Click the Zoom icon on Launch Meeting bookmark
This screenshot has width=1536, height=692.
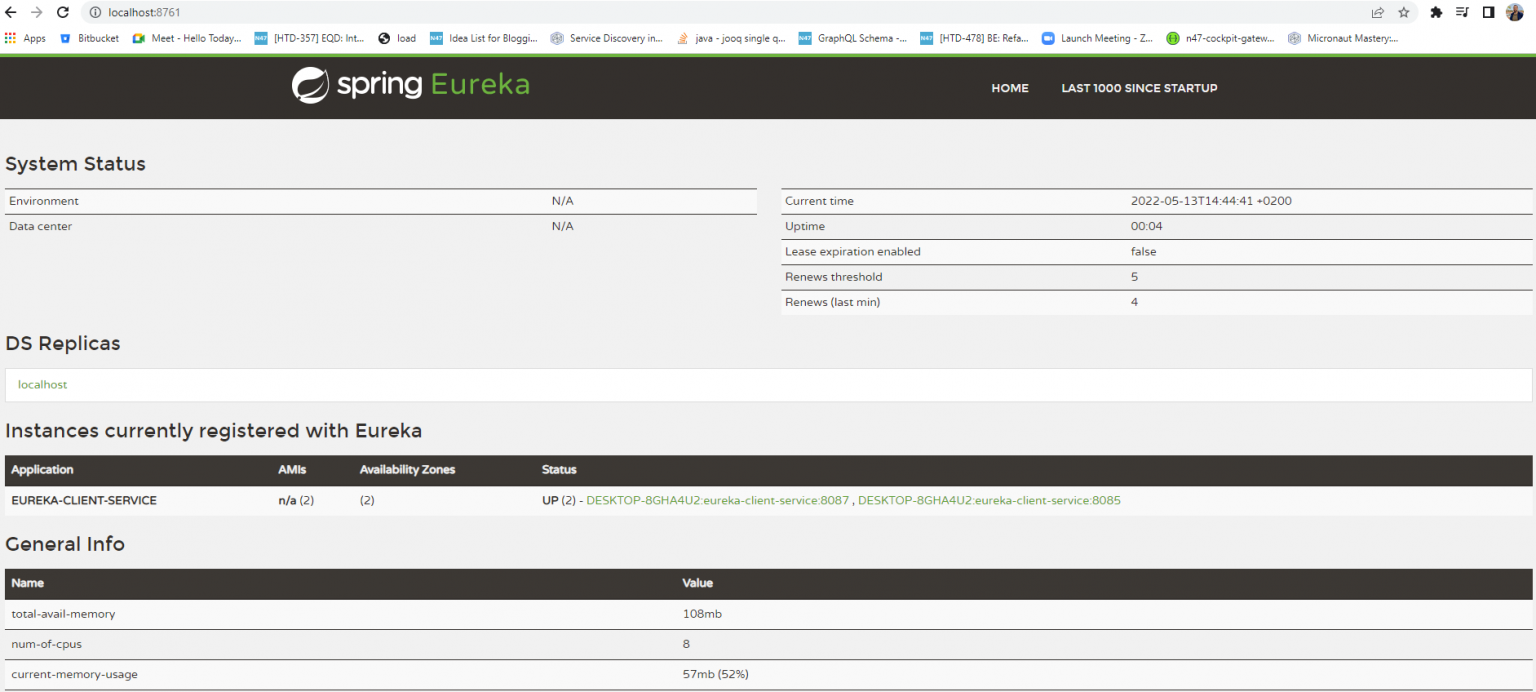click(x=1048, y=38)
